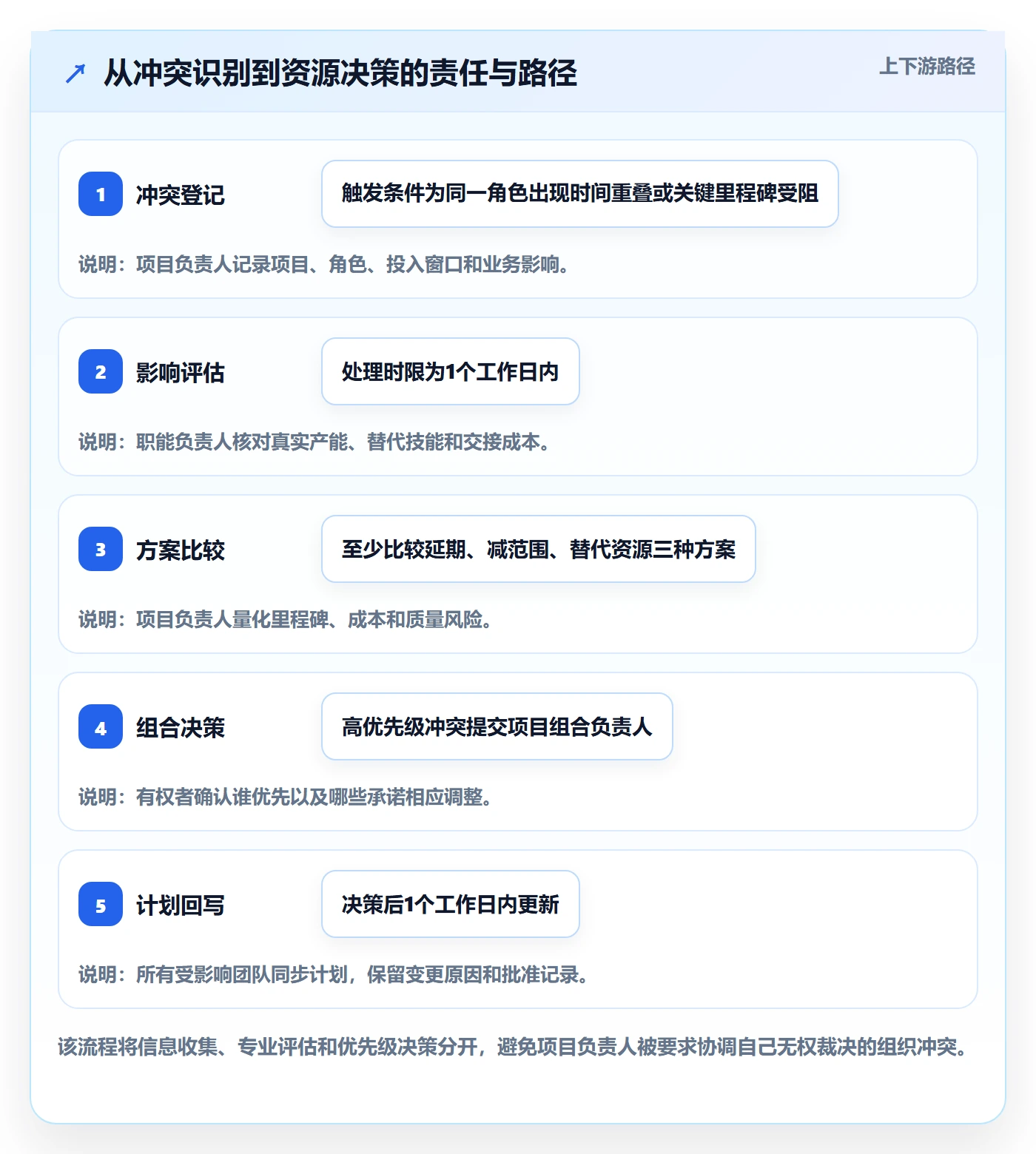Click the step 5 badge beside 计划回写
1036x1154 pixels.
click(101, 904)
